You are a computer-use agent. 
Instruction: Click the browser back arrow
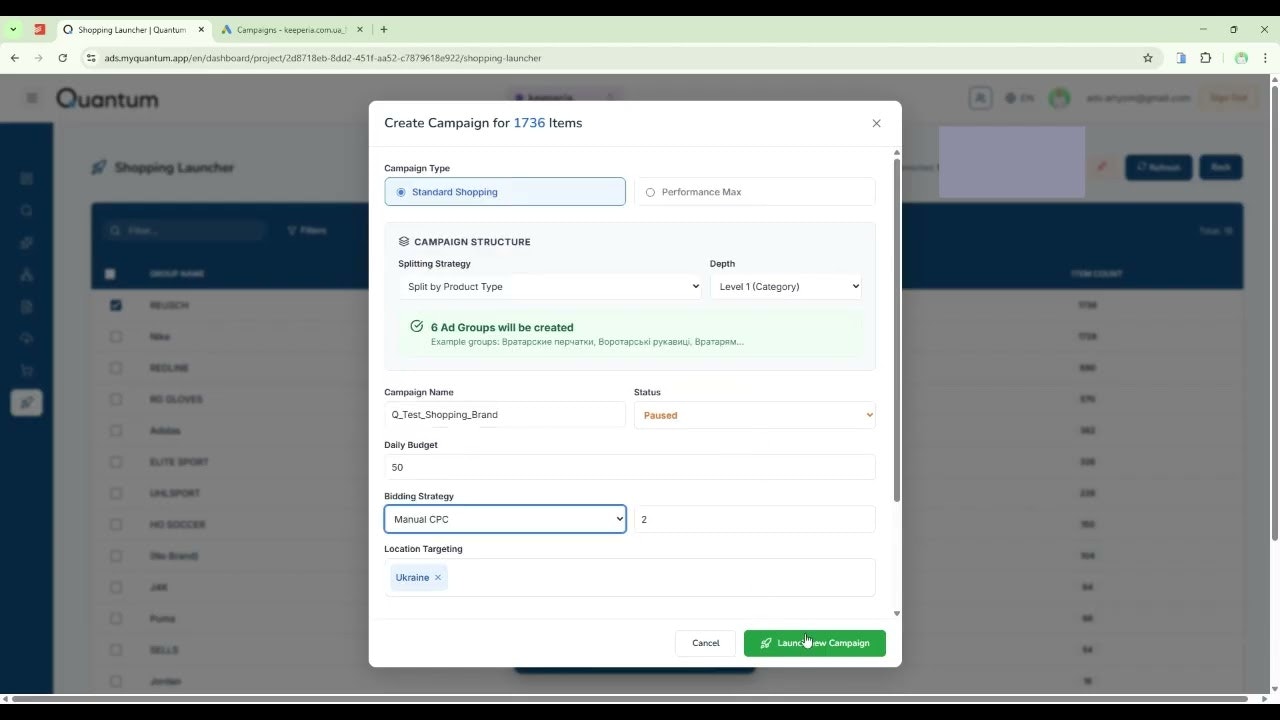(15, 58)
